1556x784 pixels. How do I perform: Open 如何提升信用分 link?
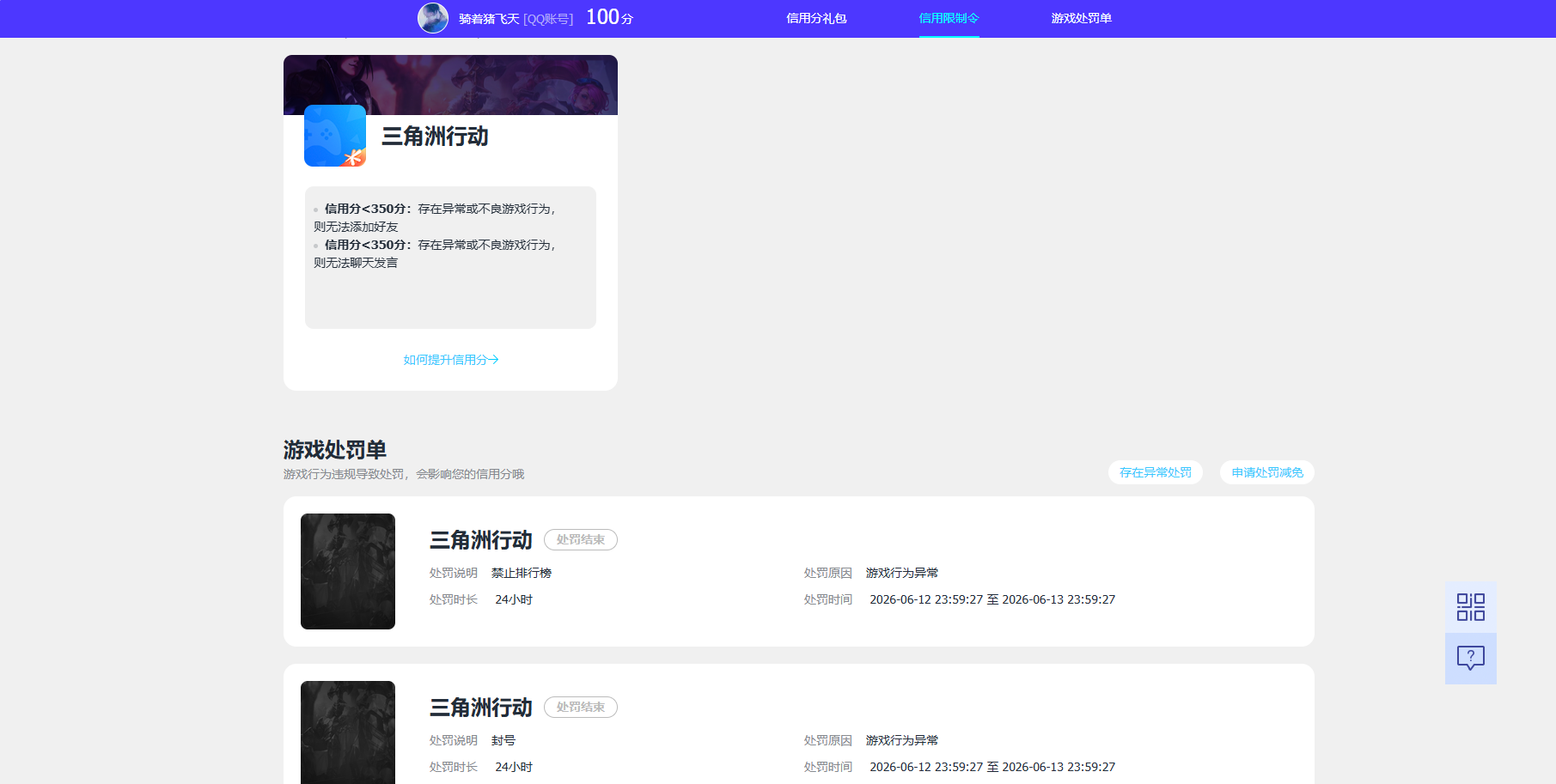[x=451, y=360]
